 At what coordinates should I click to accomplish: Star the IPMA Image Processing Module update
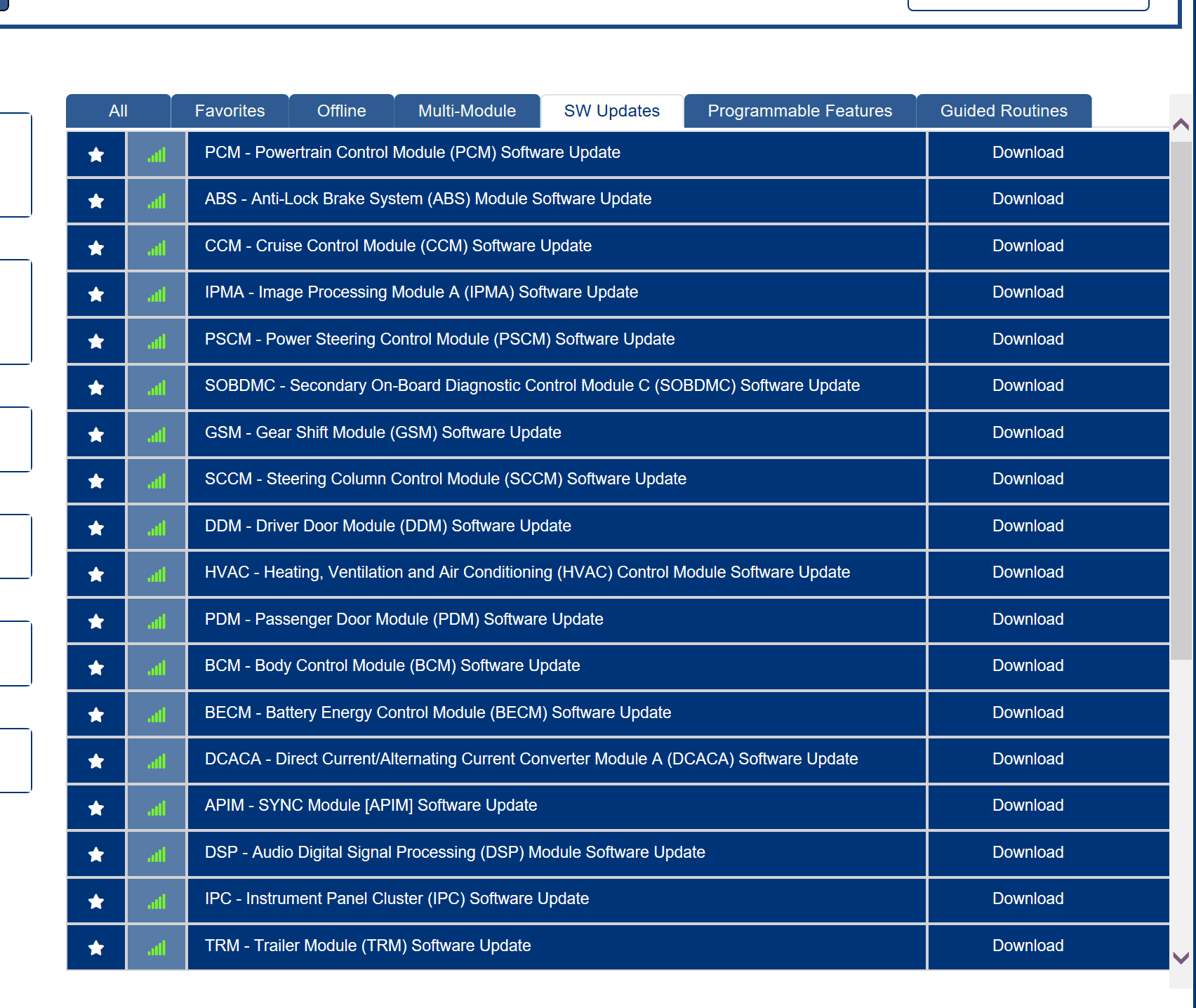96,294
